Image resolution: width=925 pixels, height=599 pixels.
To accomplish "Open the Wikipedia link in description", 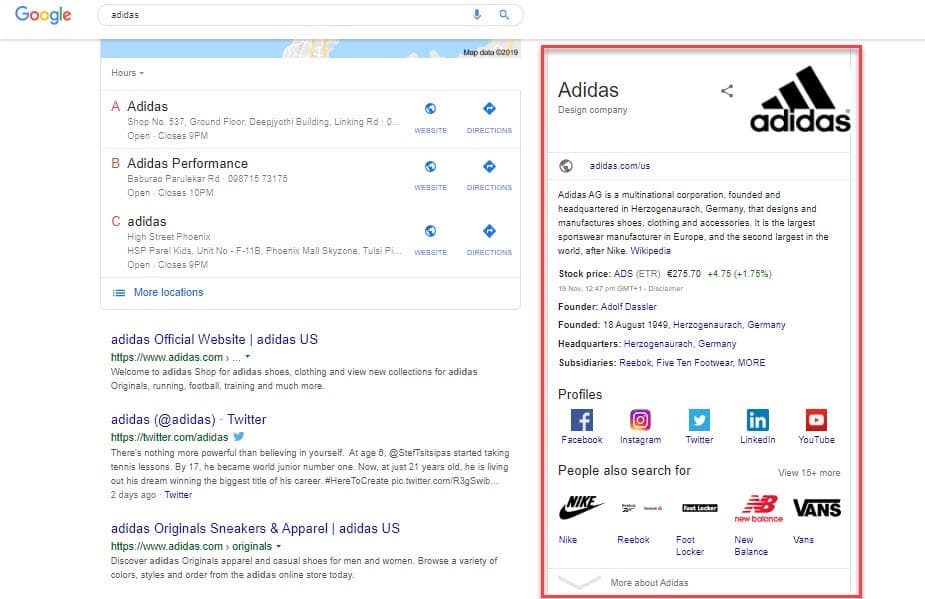I will pos(650,251).
